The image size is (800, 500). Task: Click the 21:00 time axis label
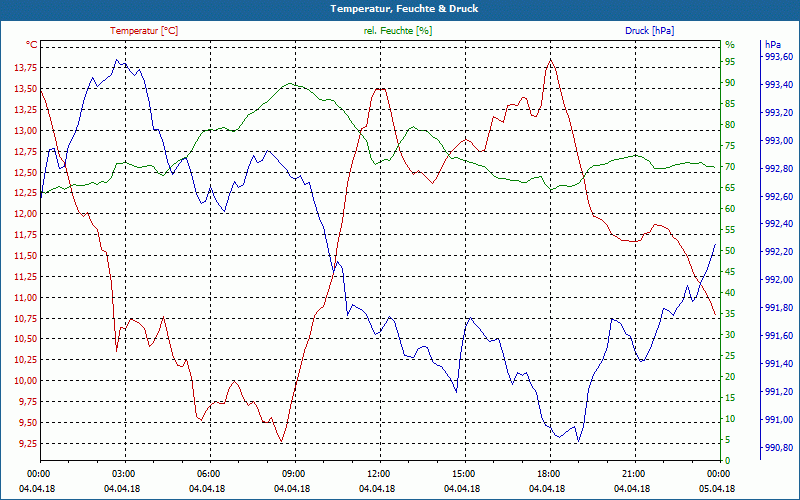(x=634, y=473)
